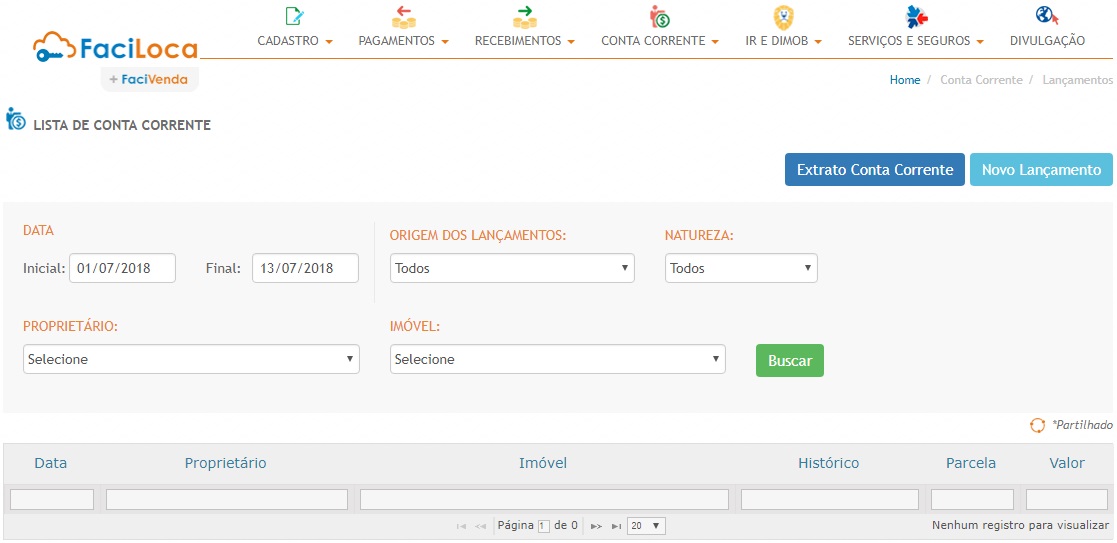The image size is (1117, 543).
Task: Open the Serviços e Seguros menu
Action: tap(915, 41)
